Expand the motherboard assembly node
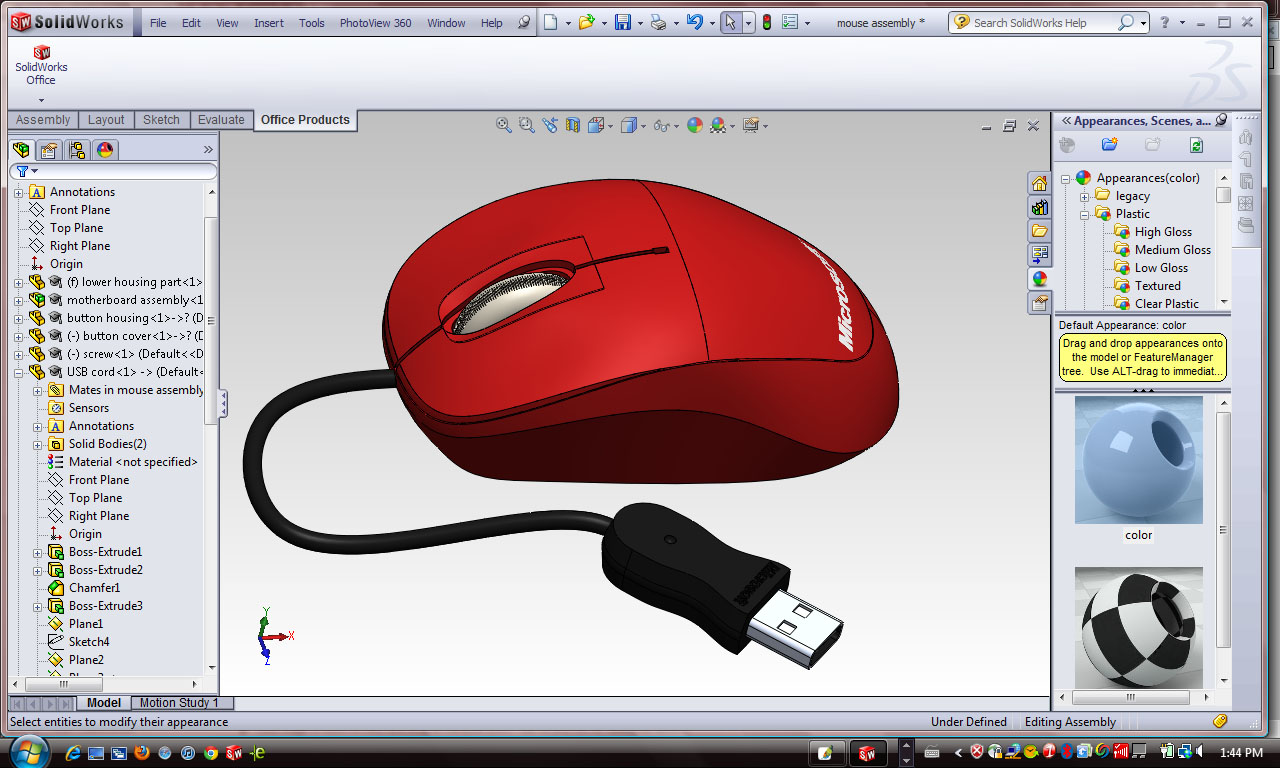 tap(19, 300)
